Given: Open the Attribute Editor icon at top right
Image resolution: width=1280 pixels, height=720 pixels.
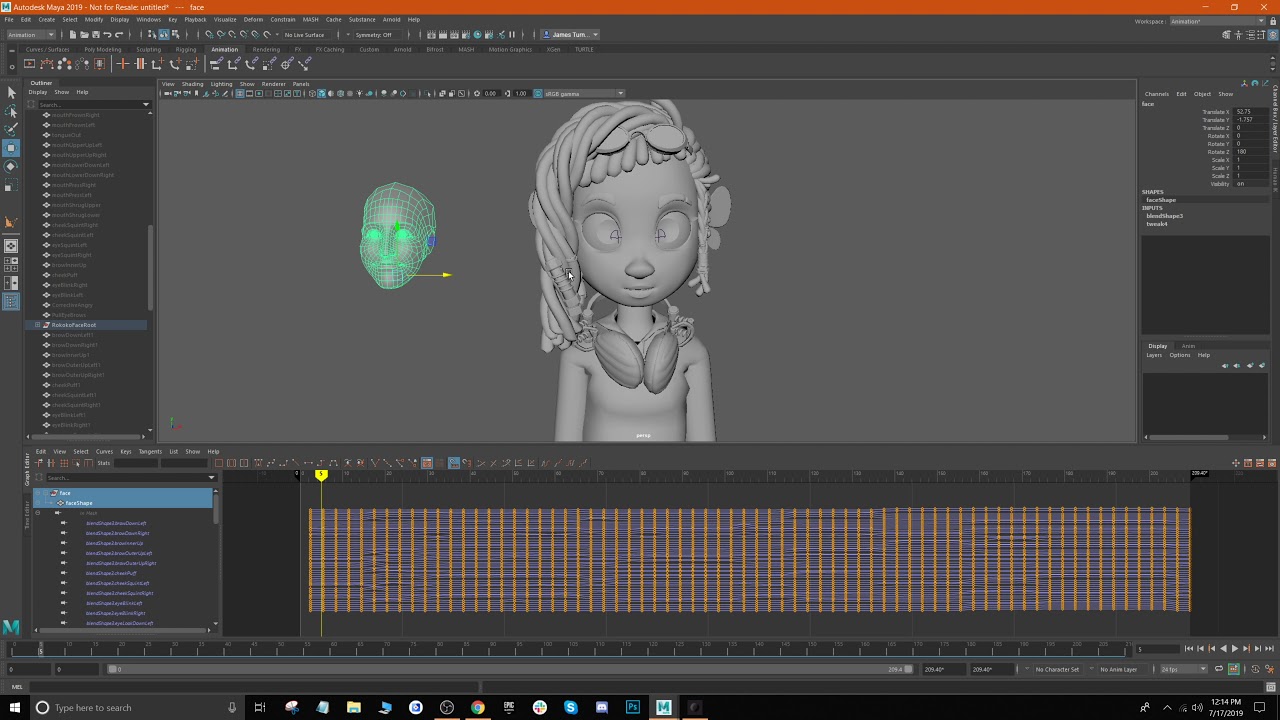Looking at the screenshot, I should tap(1250, 35).
